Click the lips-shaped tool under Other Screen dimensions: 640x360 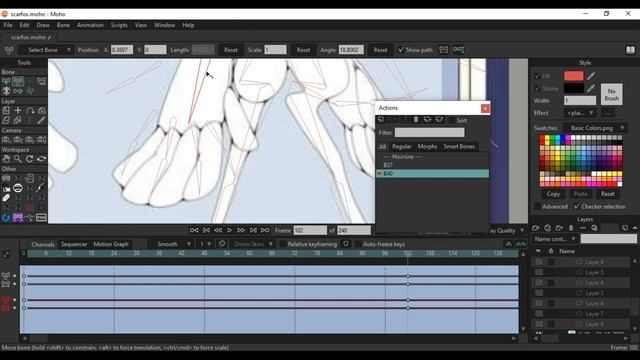(18, 188)
